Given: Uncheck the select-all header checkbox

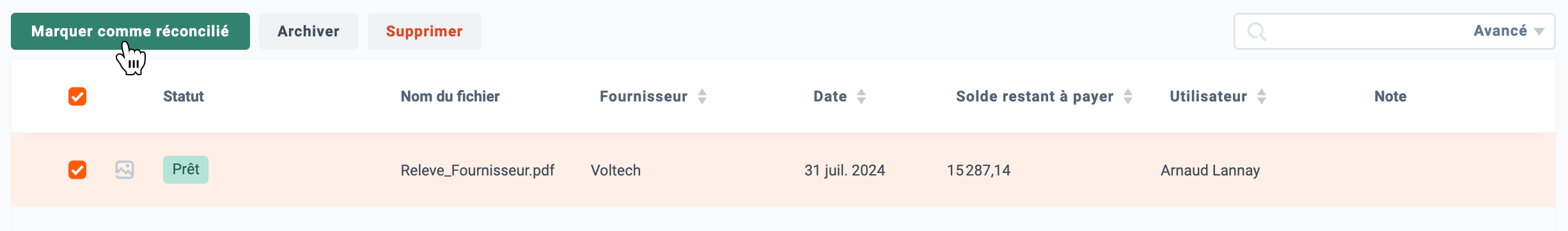Looking at the screenshot, I should tap(77, 96).
